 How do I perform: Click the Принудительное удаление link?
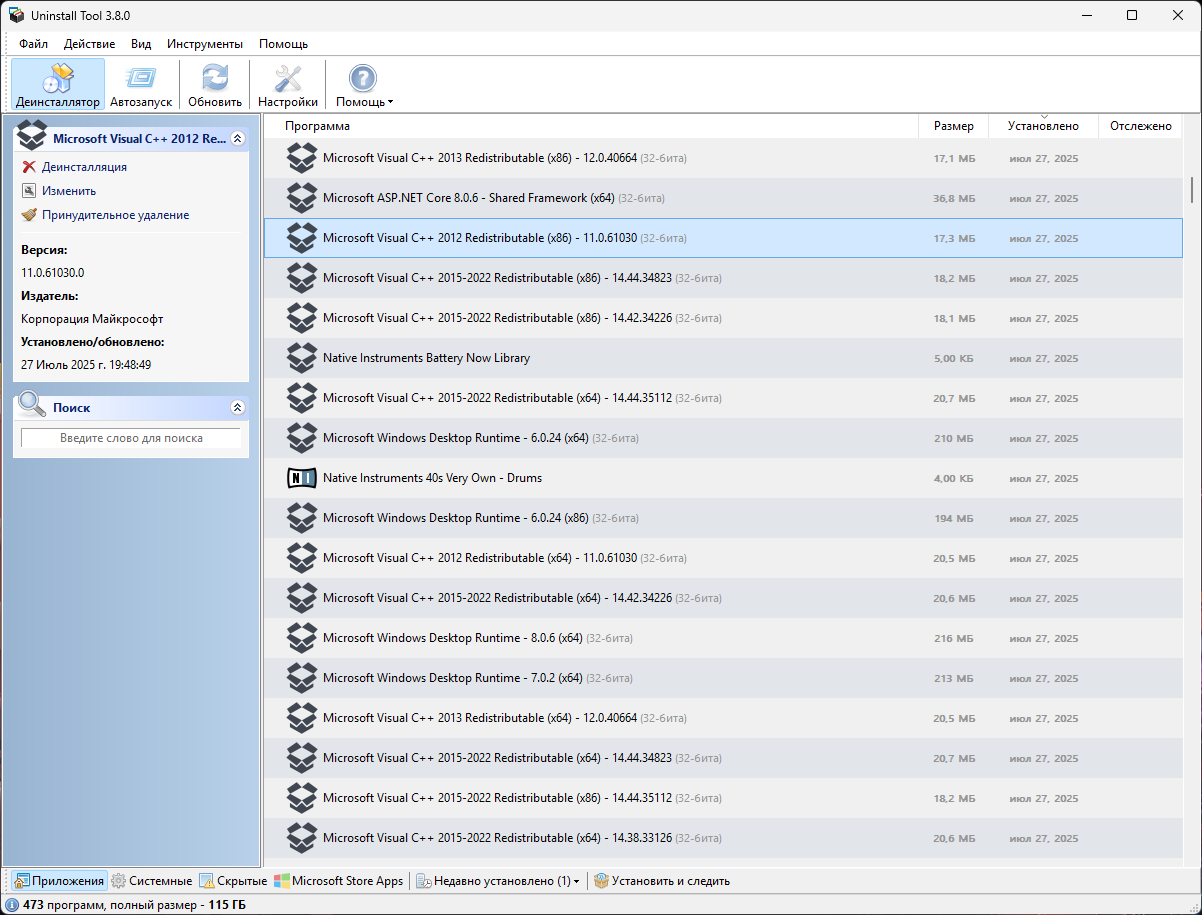(115, 215)
